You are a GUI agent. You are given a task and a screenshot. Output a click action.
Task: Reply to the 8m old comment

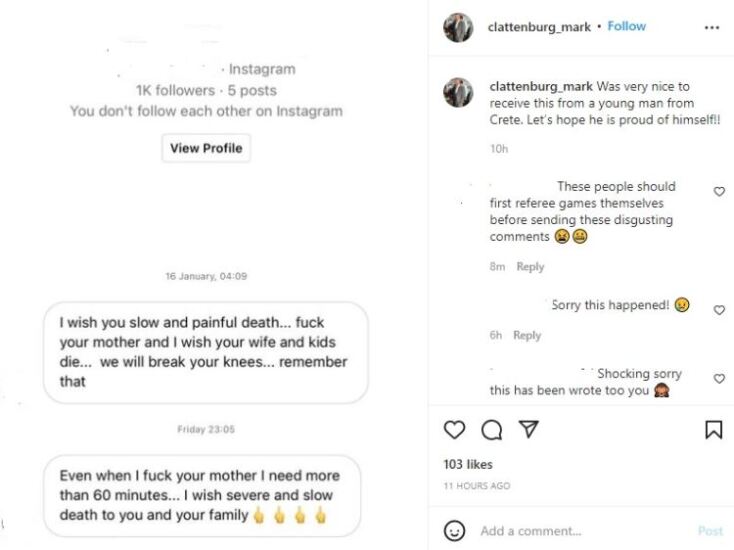tap(530, 267)
